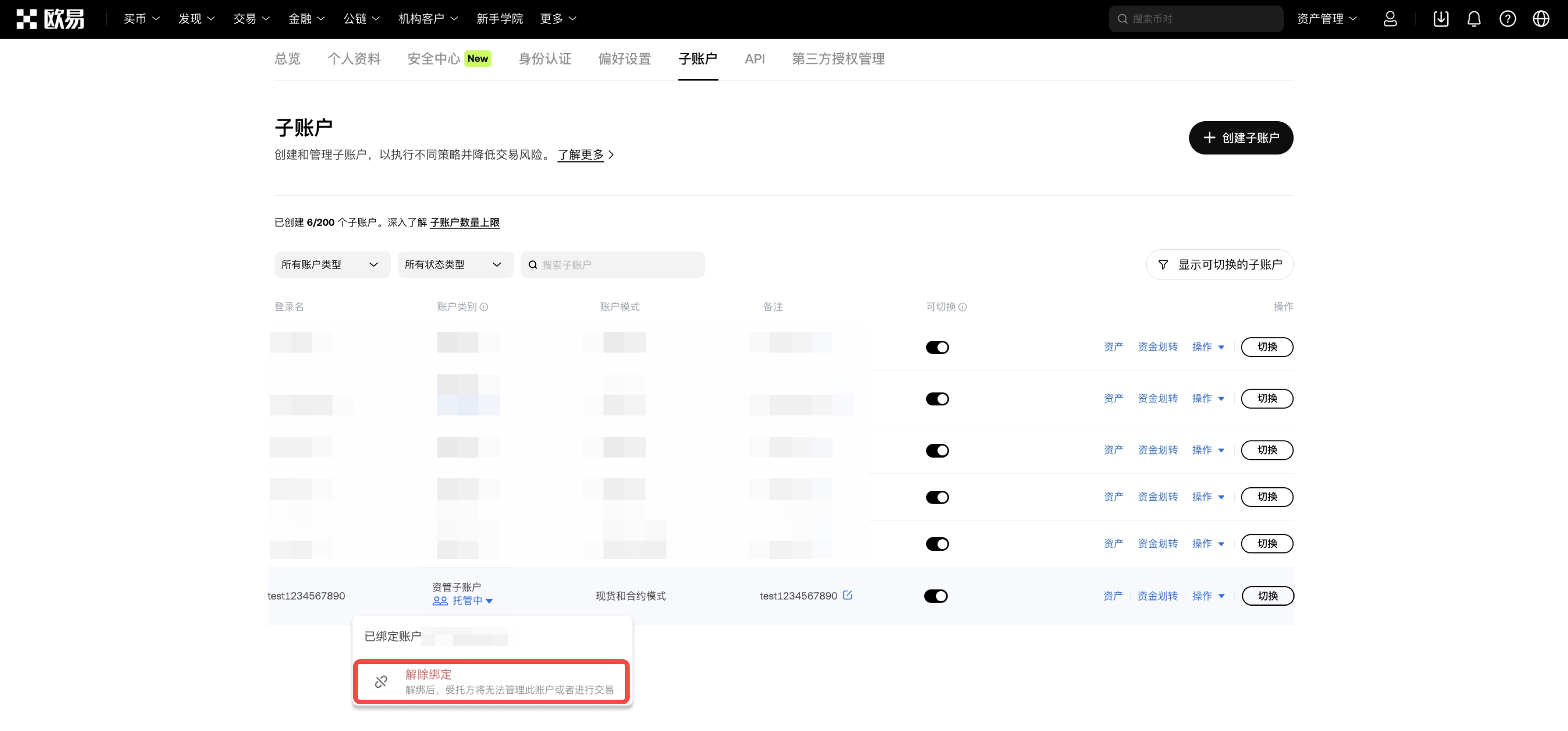Click the help question mark icon
Image resolution: width=1568 pixels, height=731 pixels.
click(1507, 19)
